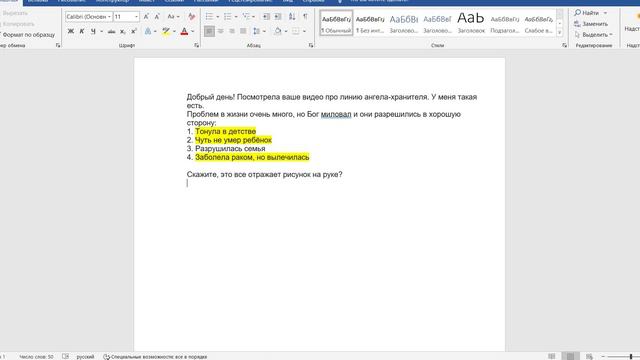Align text right

232,31
